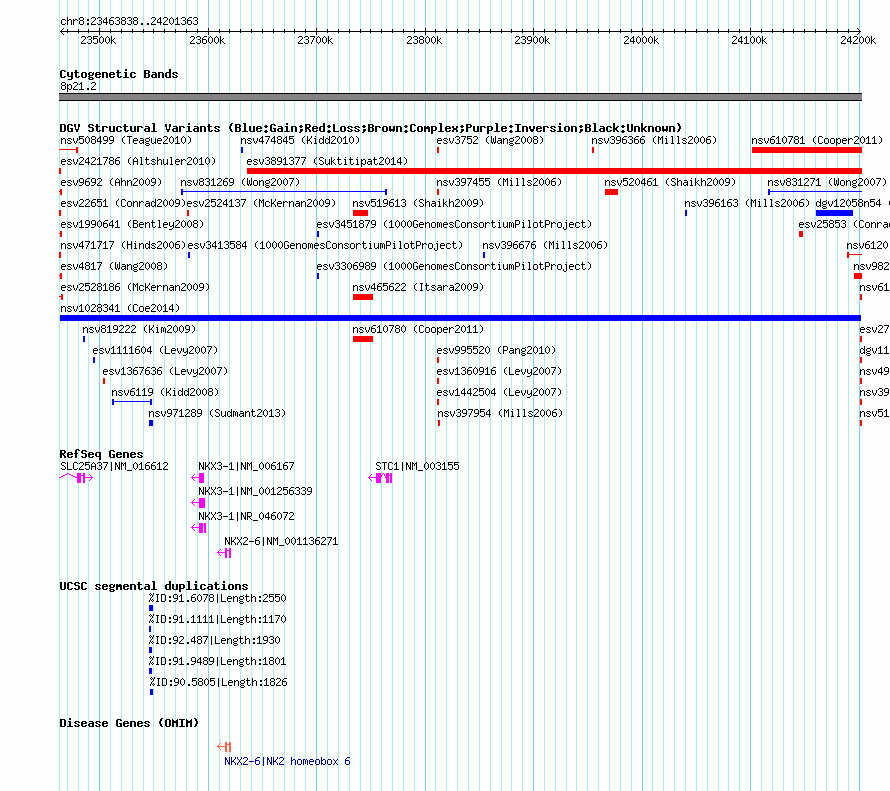
Task: Click the esv3413584 (1000GenomesConsortiumPilotProject) label
Action: click(x=325, y=245)
